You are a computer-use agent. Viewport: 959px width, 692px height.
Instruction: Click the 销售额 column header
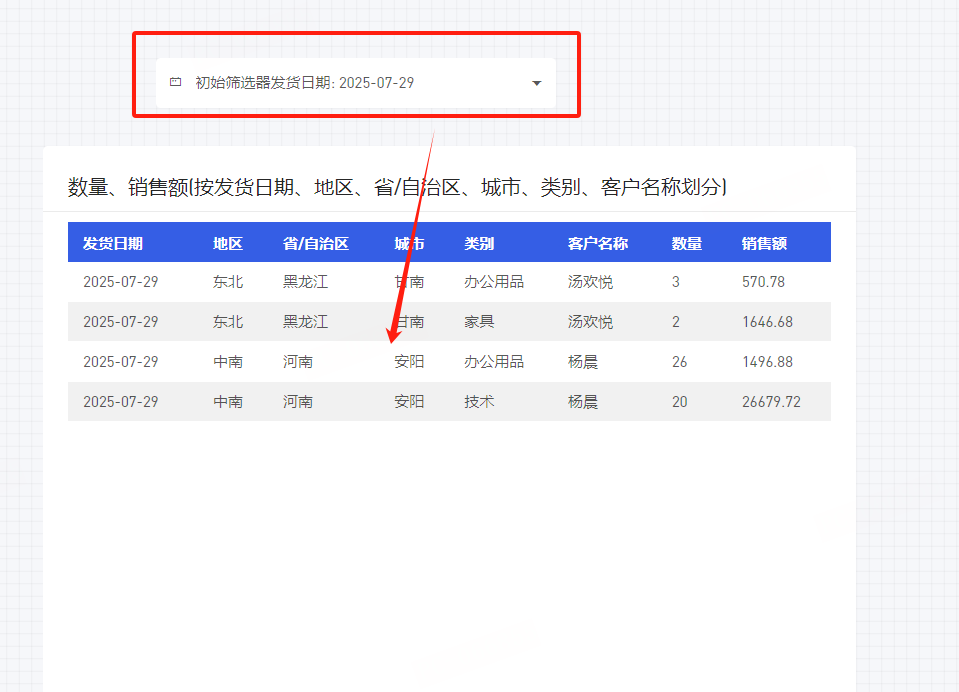click(764, 243)
